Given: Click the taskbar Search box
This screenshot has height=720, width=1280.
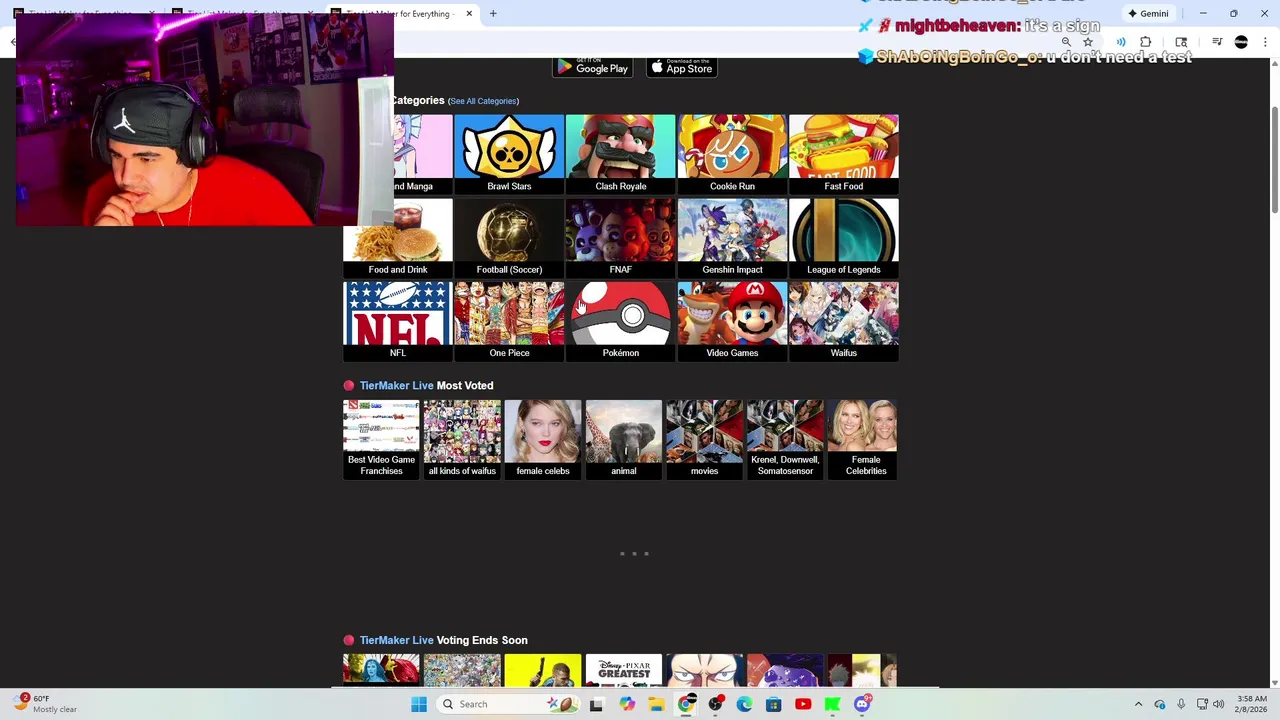Looking at the screenshot, I should (x=506, y=704).
